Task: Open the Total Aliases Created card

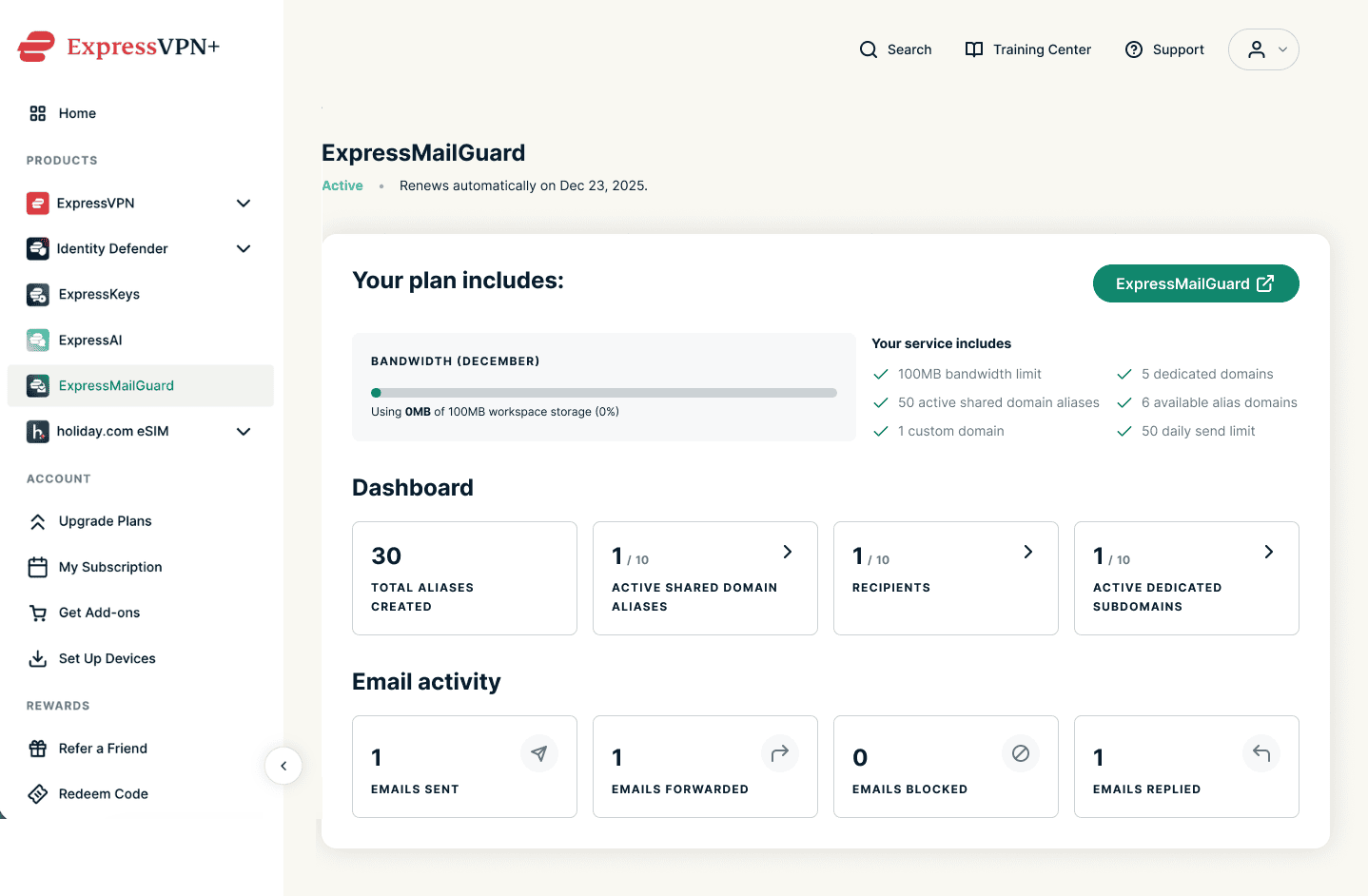Action: tap(464, 578)
